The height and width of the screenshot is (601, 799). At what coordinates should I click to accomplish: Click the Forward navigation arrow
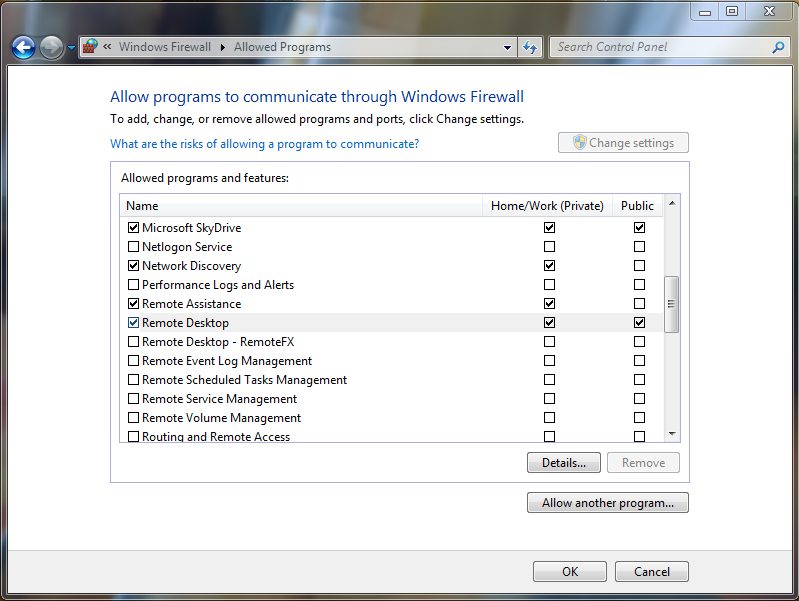coord(51,48)
